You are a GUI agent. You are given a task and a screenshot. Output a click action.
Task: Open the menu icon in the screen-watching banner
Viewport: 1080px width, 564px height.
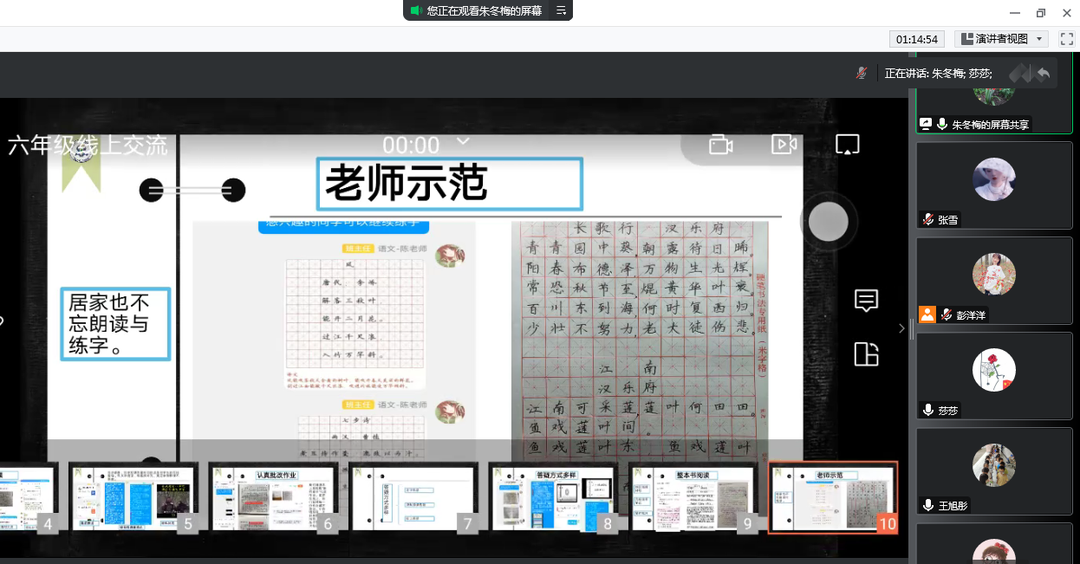point(561,10)
